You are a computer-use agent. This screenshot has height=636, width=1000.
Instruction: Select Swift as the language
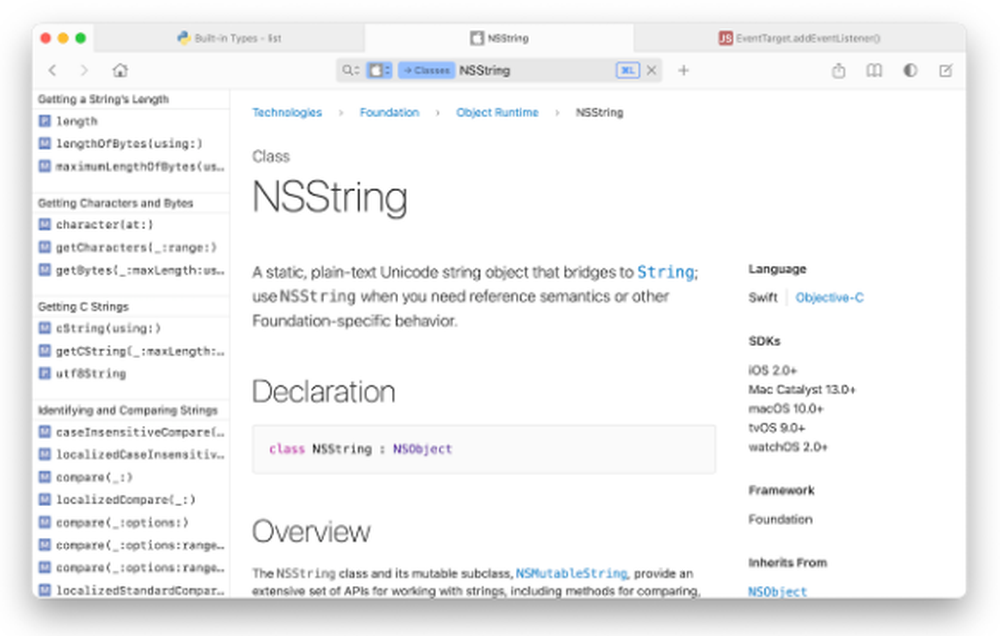763,297
